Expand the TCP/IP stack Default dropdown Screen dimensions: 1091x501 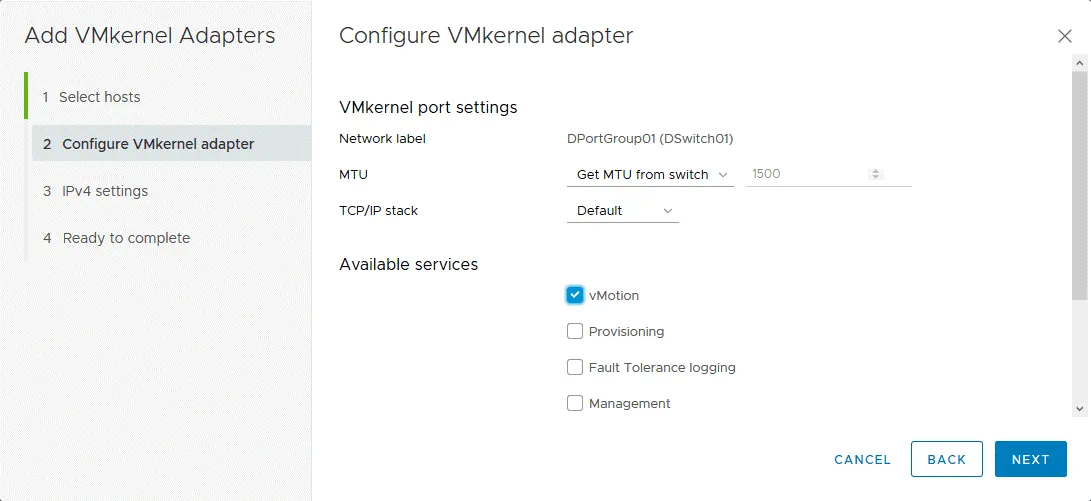622,211
